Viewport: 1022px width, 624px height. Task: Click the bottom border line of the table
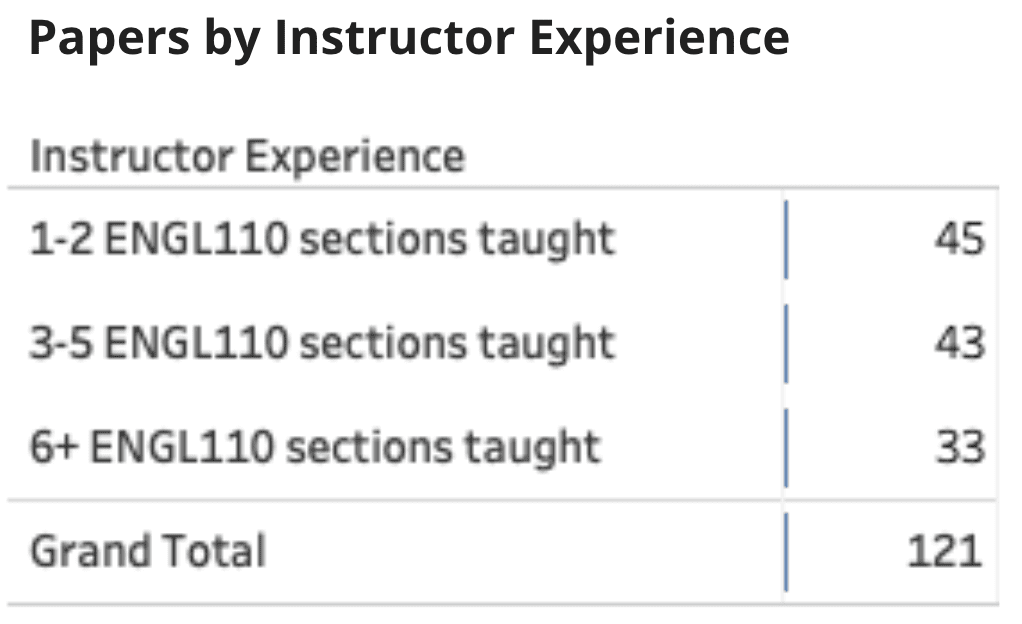pos(503,604)
